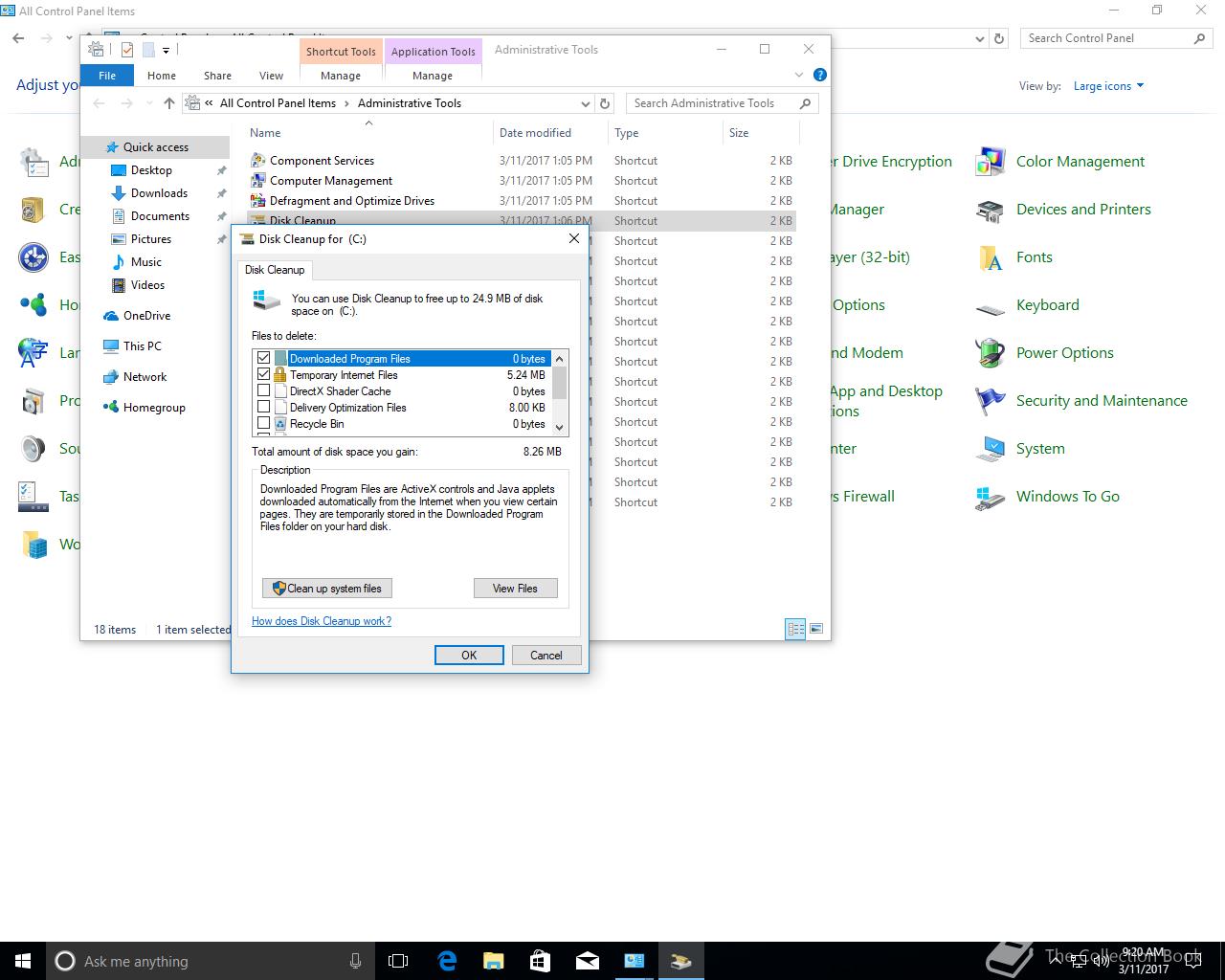
Task: Check Delivery Optimization Files checkbox
Action: (x=264, y=407)
